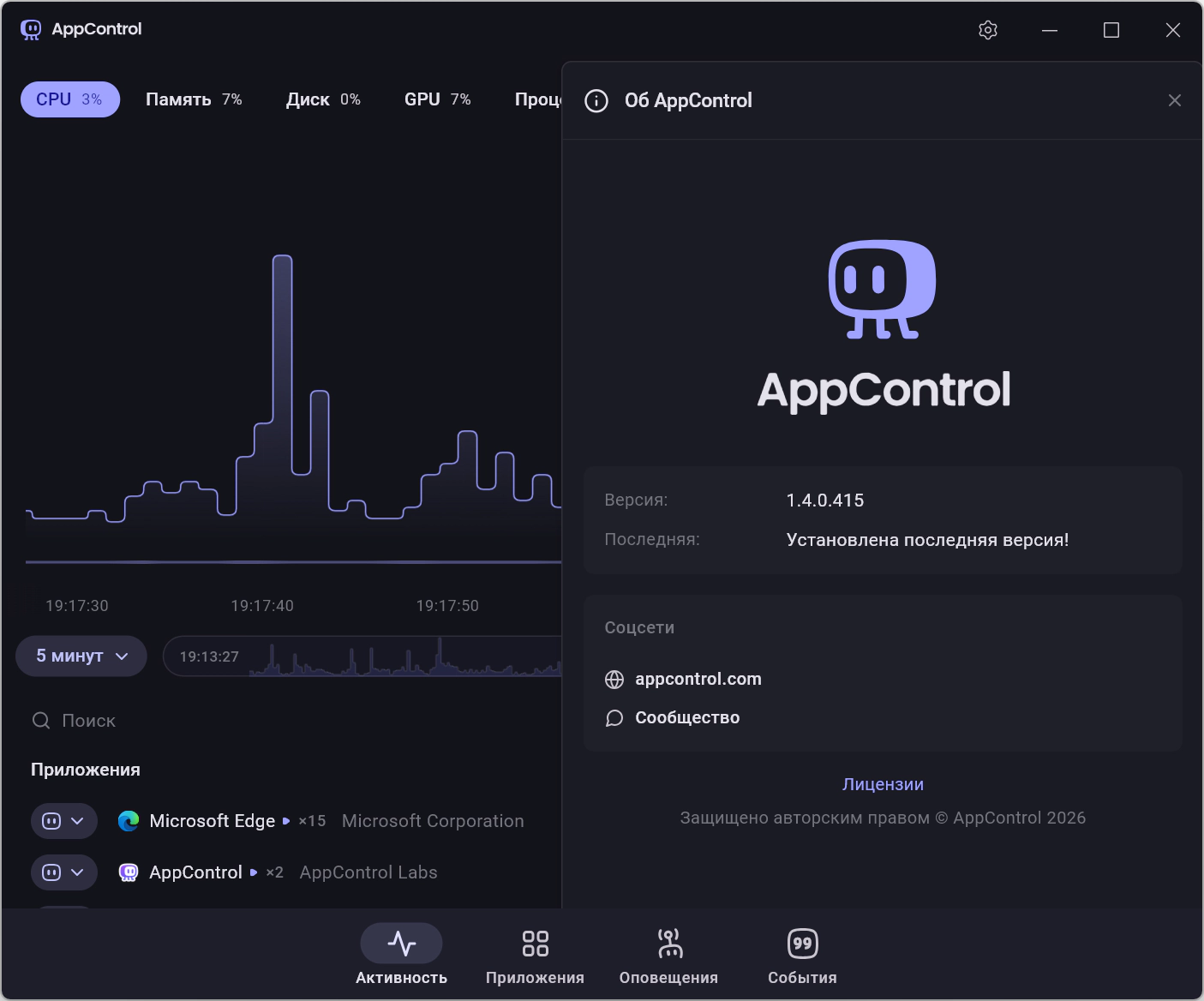Open the control dropdown for AppControl row
Viewport: 1204px width, 1001px height.
pos(64,872)
